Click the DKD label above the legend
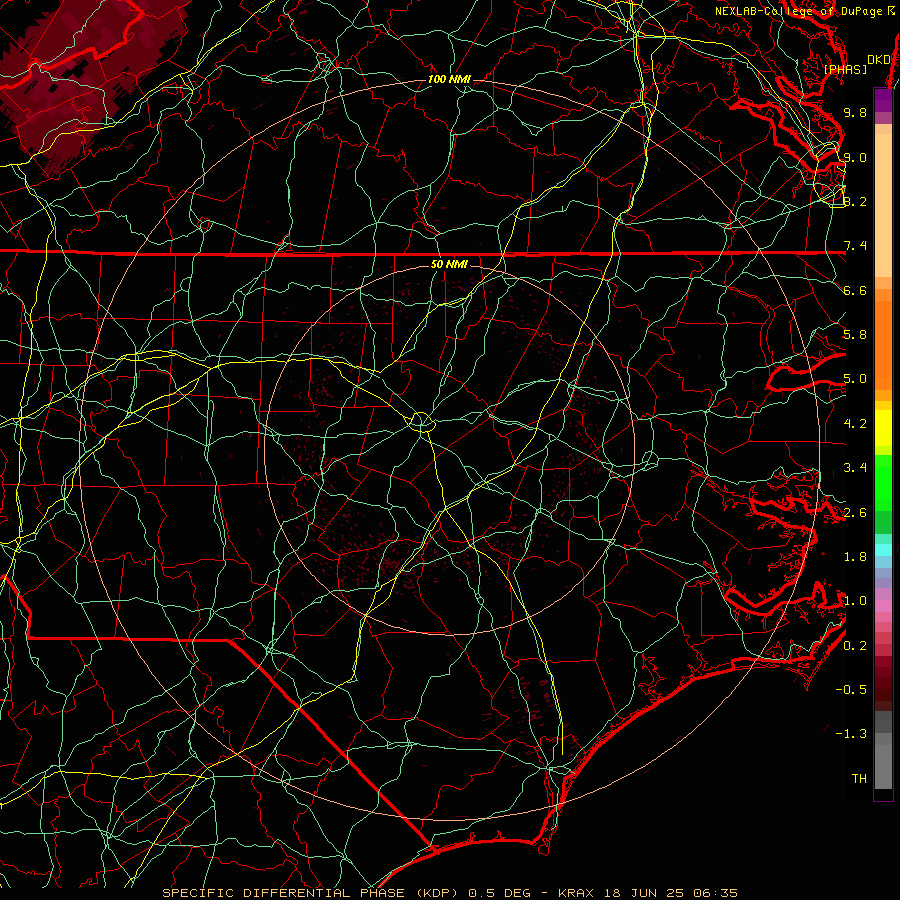 click(879, 60)
